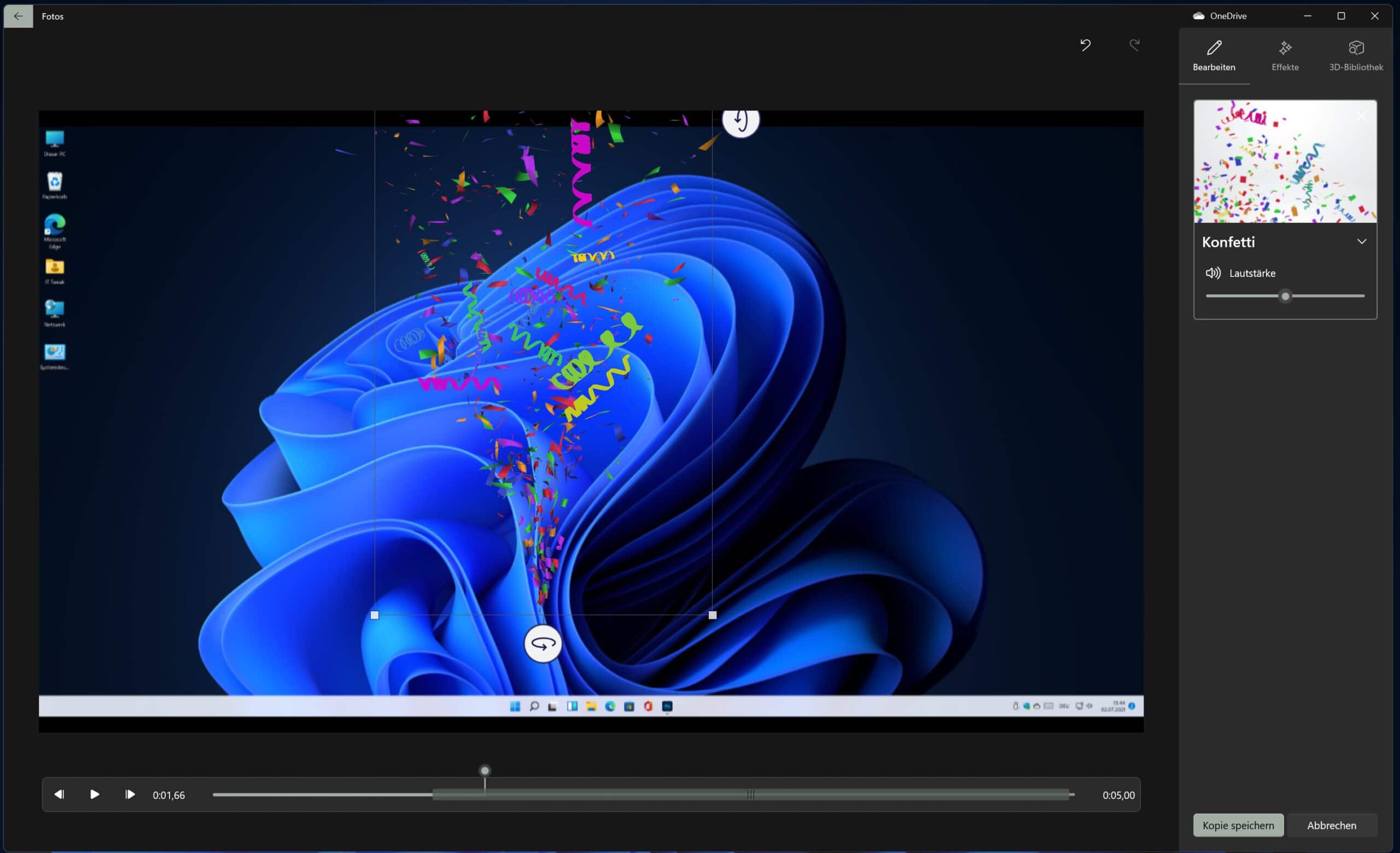
Task: Open the 3D-Bibliothek tab
Action: pyautogui.click(x=1356, y=56)
